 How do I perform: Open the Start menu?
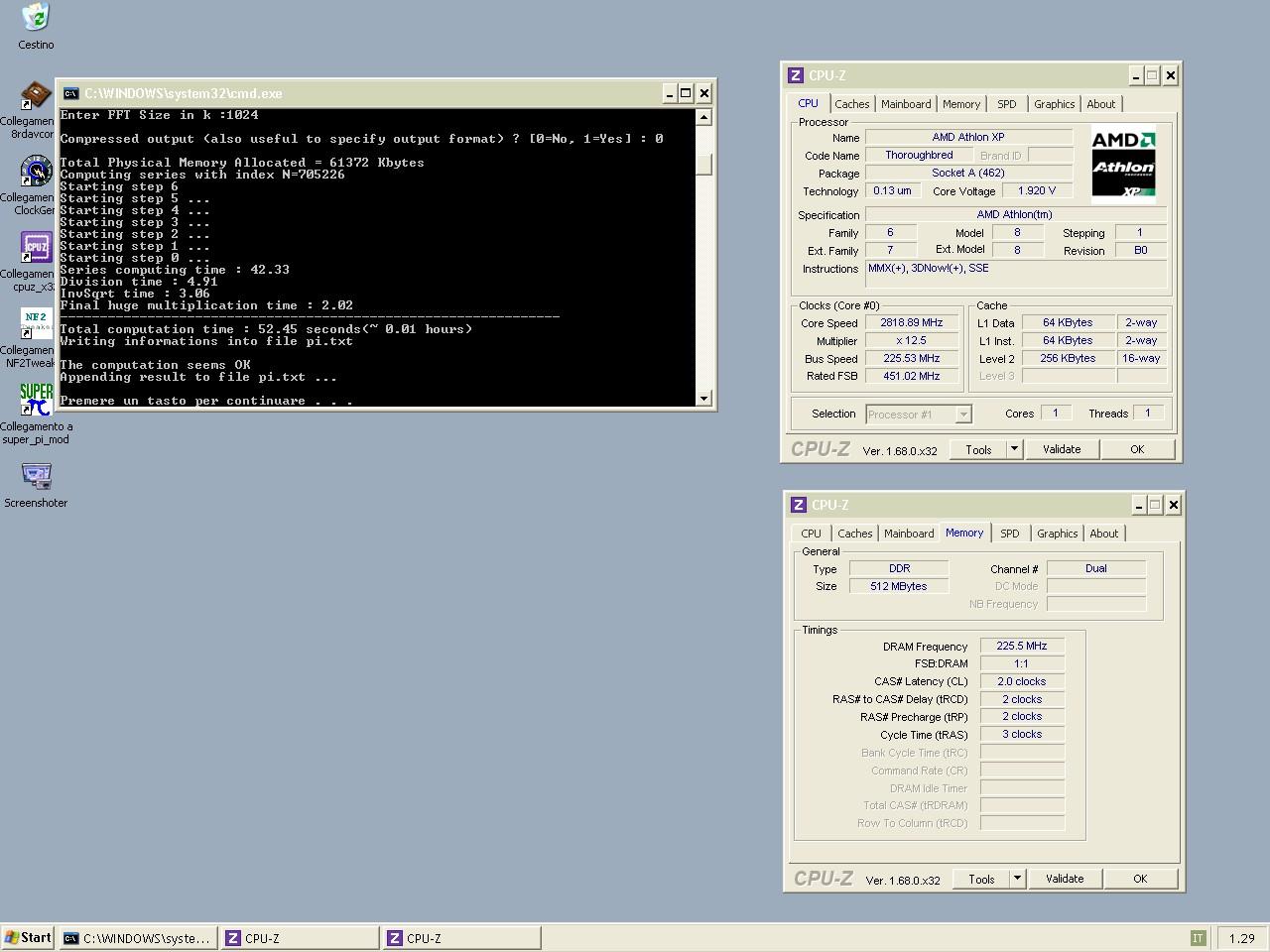[x=29, y=938]
